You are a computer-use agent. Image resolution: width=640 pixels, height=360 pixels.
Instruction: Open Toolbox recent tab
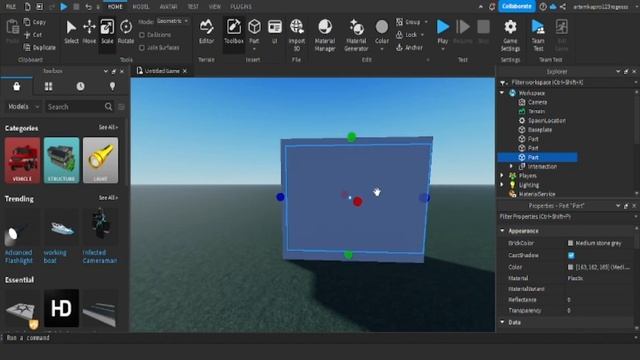80,87
